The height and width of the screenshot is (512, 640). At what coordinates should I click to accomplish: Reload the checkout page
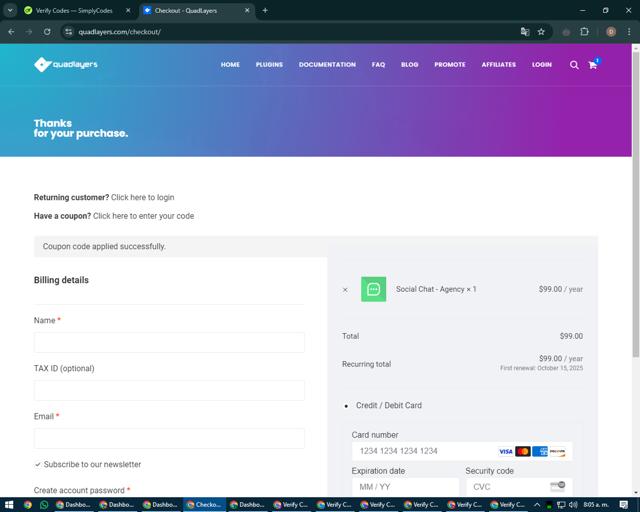tap(47, 31)
